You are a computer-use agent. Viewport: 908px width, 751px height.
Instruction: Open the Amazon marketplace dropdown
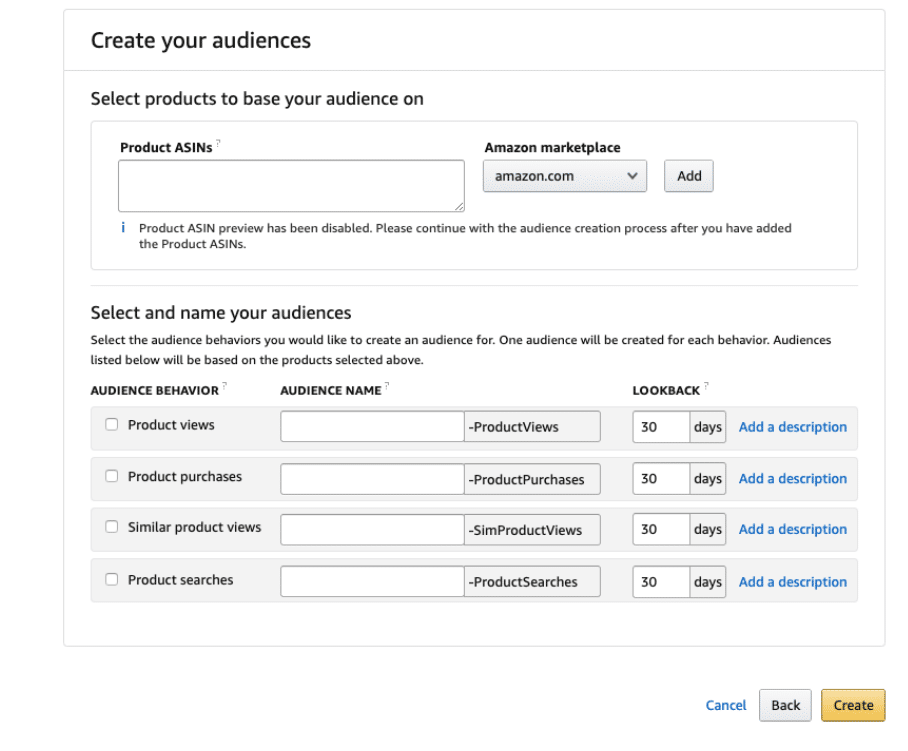tap(565, 176)
